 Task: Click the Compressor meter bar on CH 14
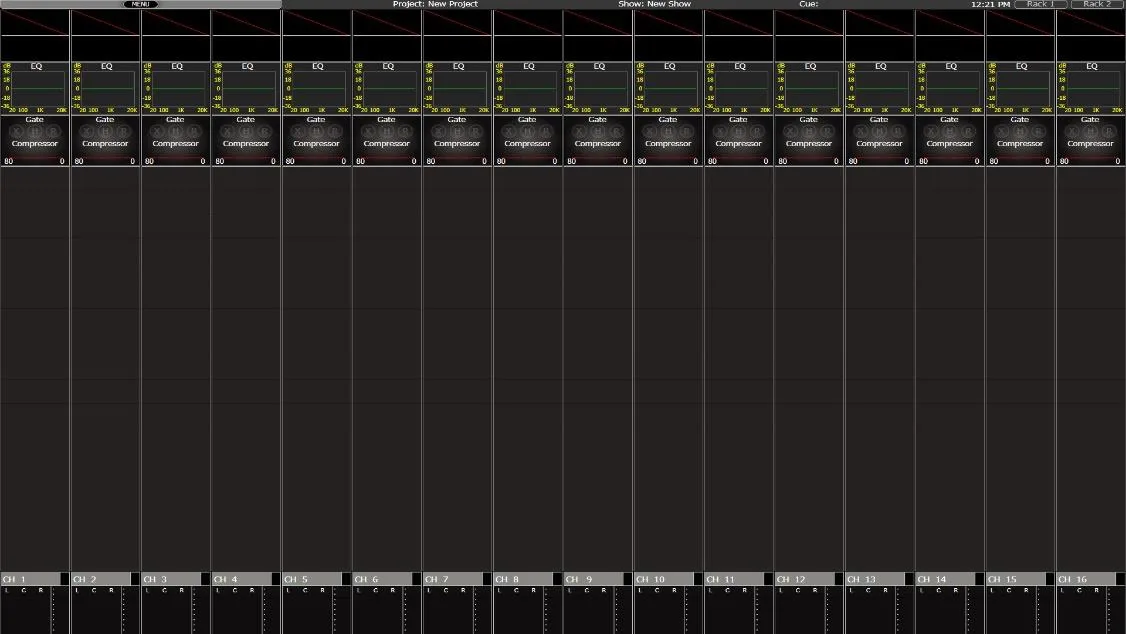pos(949,161)
